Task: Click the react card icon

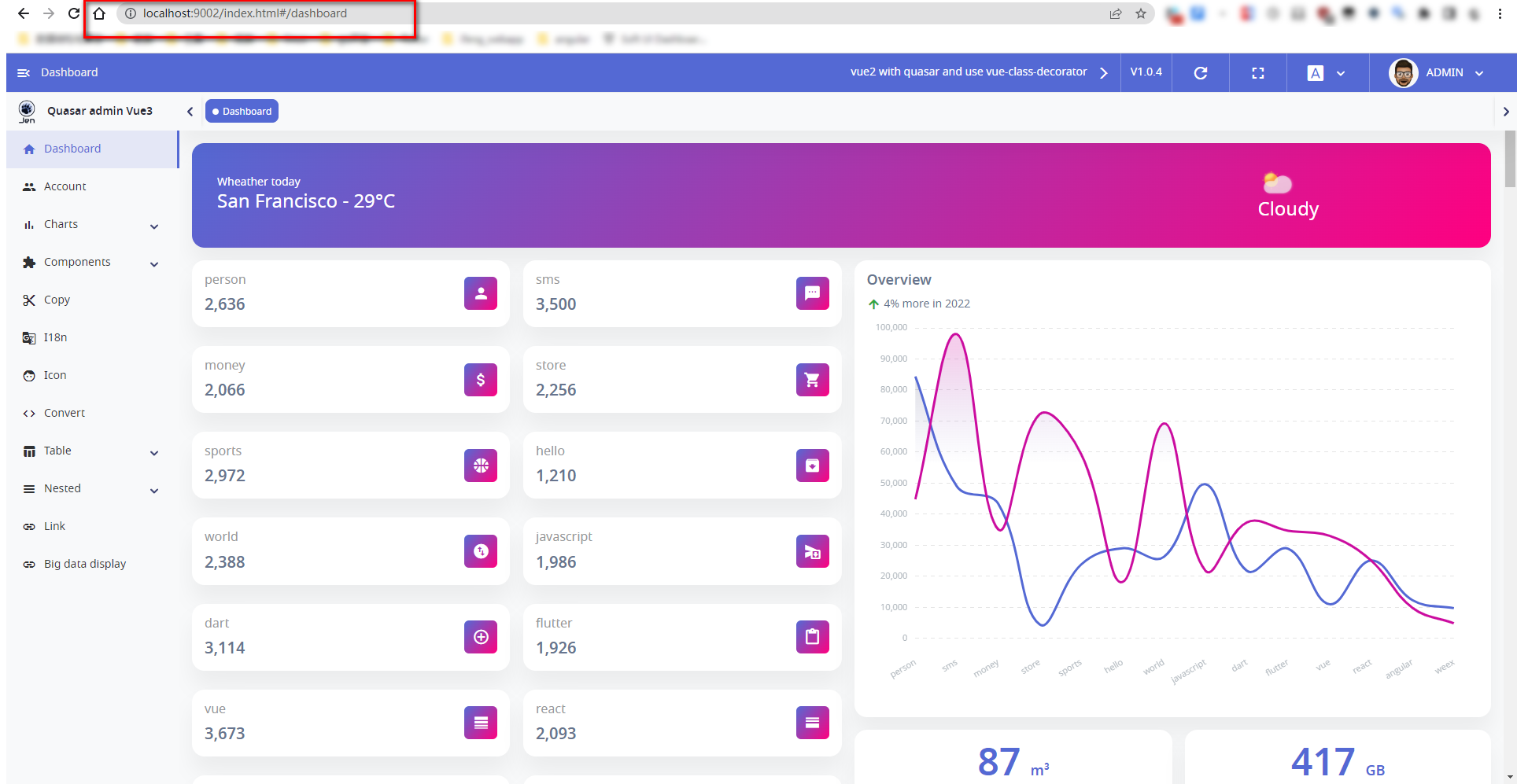Action: coord(813,723)
